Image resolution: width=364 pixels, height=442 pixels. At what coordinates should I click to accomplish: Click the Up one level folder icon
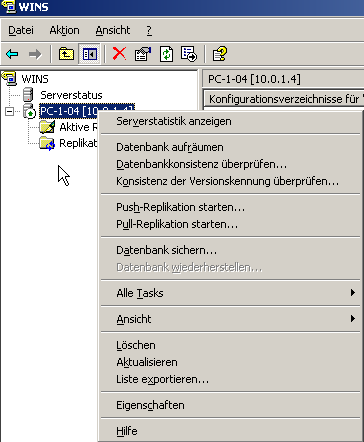(x=66, y=54)
